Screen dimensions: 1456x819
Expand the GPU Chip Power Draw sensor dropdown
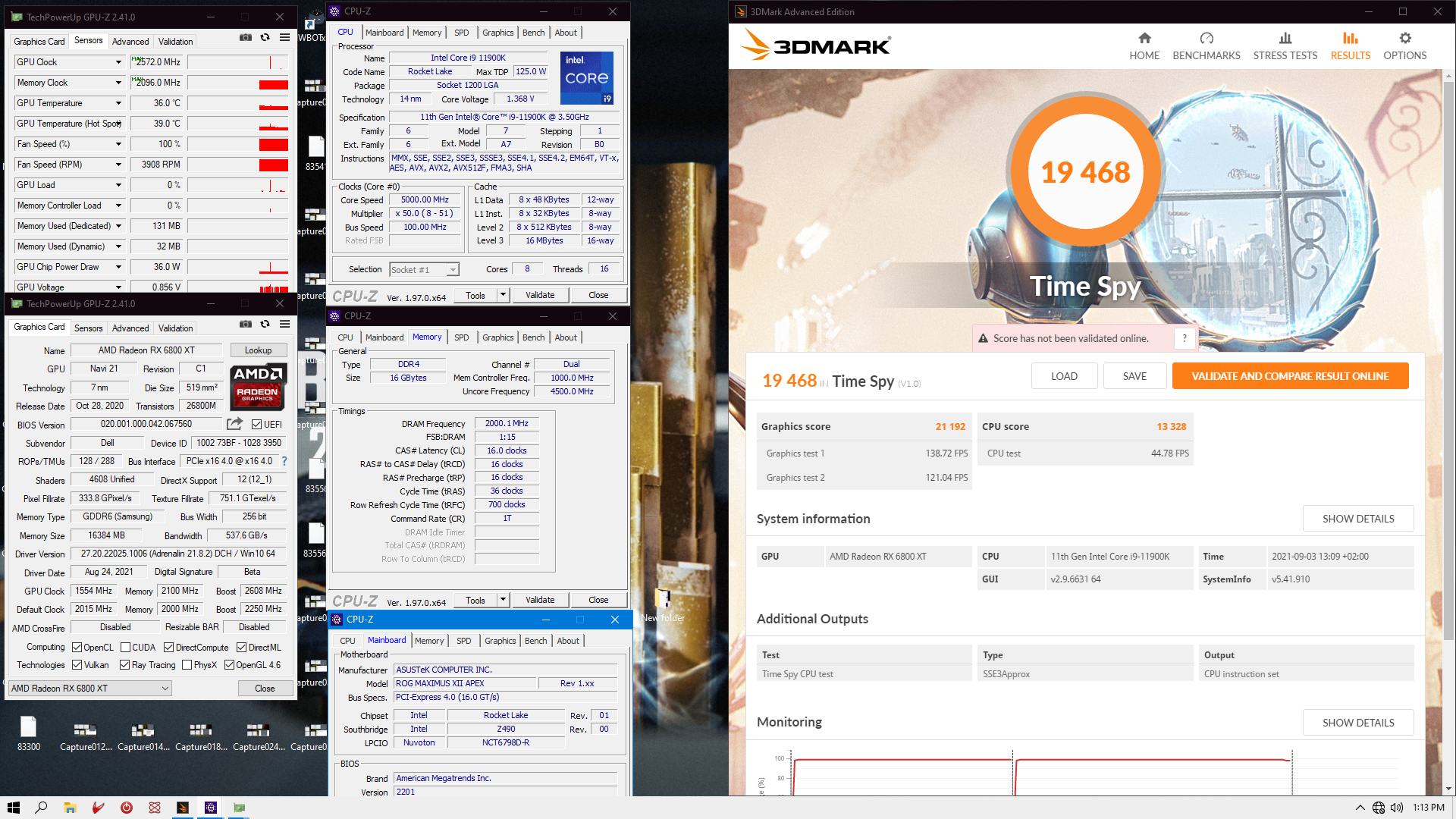point(118,267)
